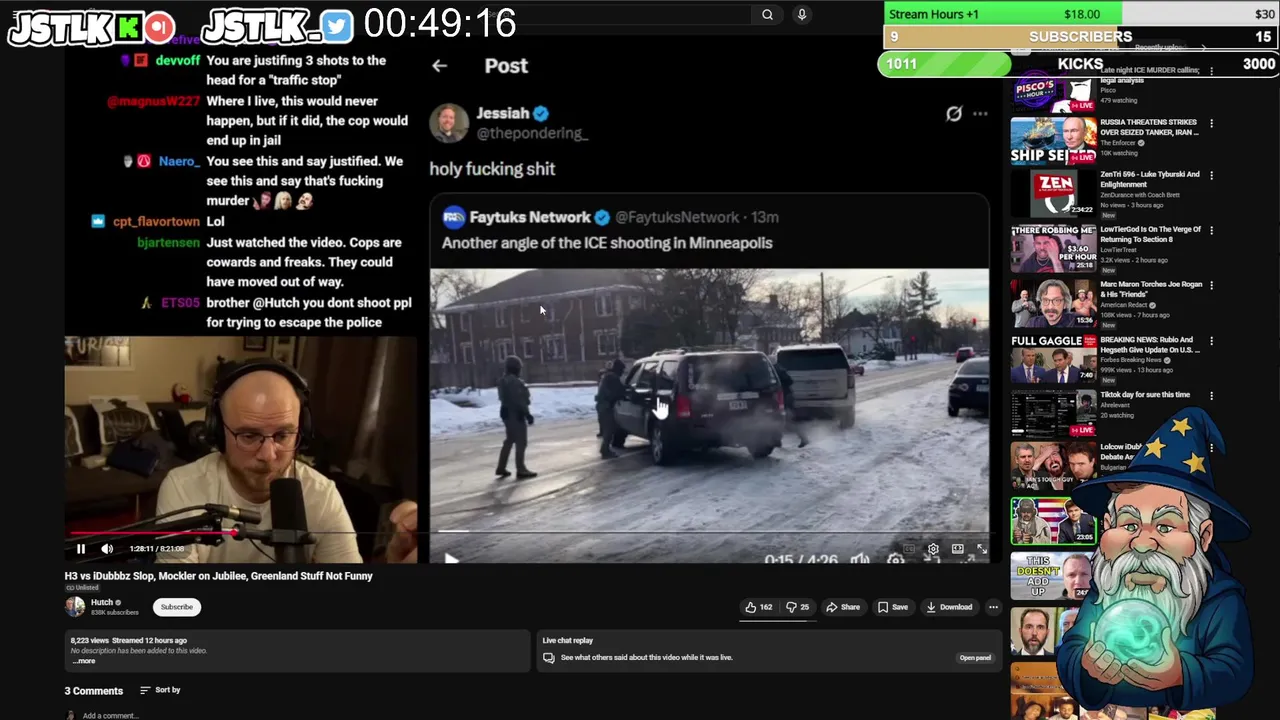Open options for Late night ICE MURDER video
The image size is (1280, 720).
1211,72
